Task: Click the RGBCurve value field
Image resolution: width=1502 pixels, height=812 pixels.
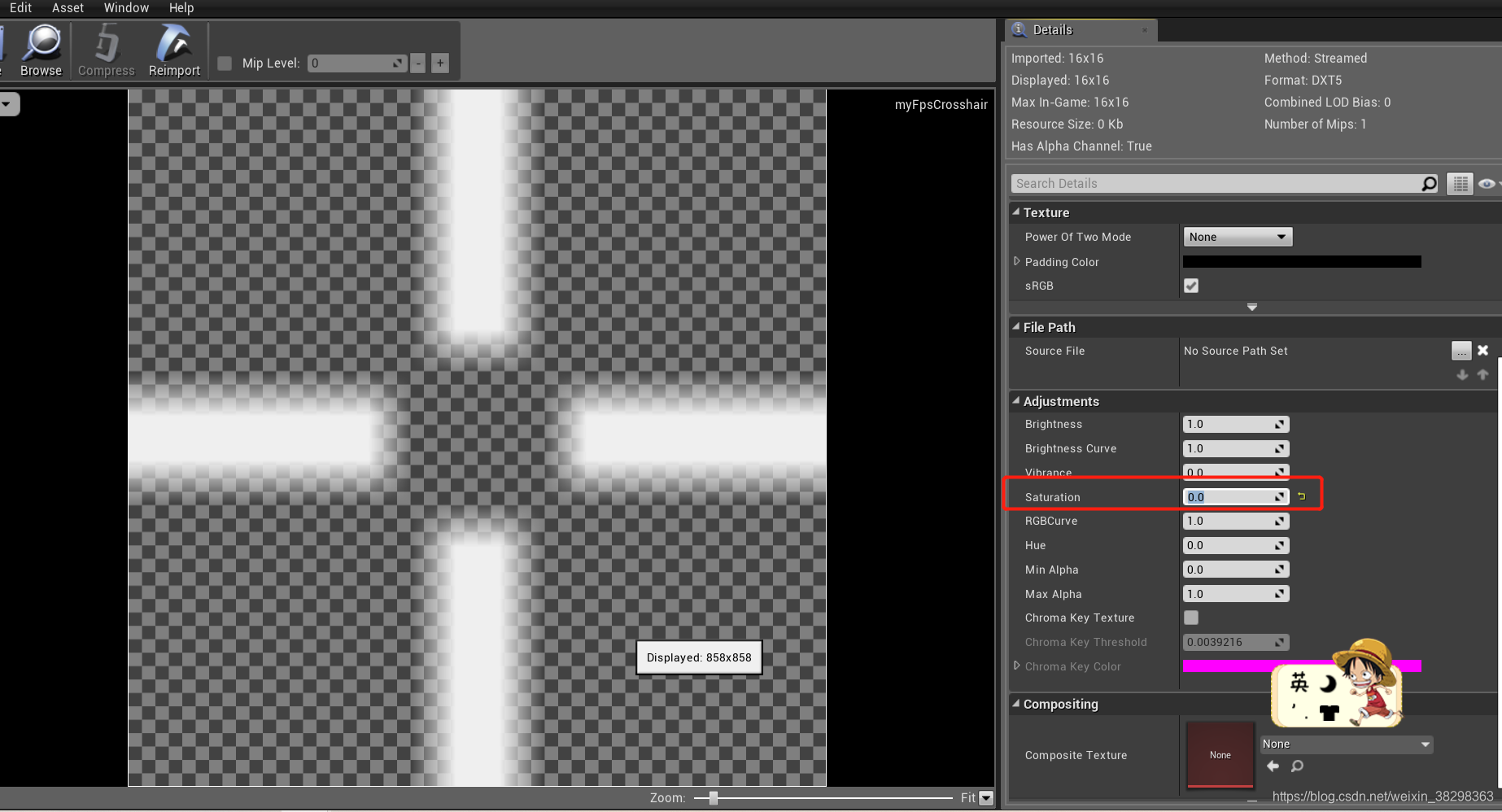Action: 1236,521
